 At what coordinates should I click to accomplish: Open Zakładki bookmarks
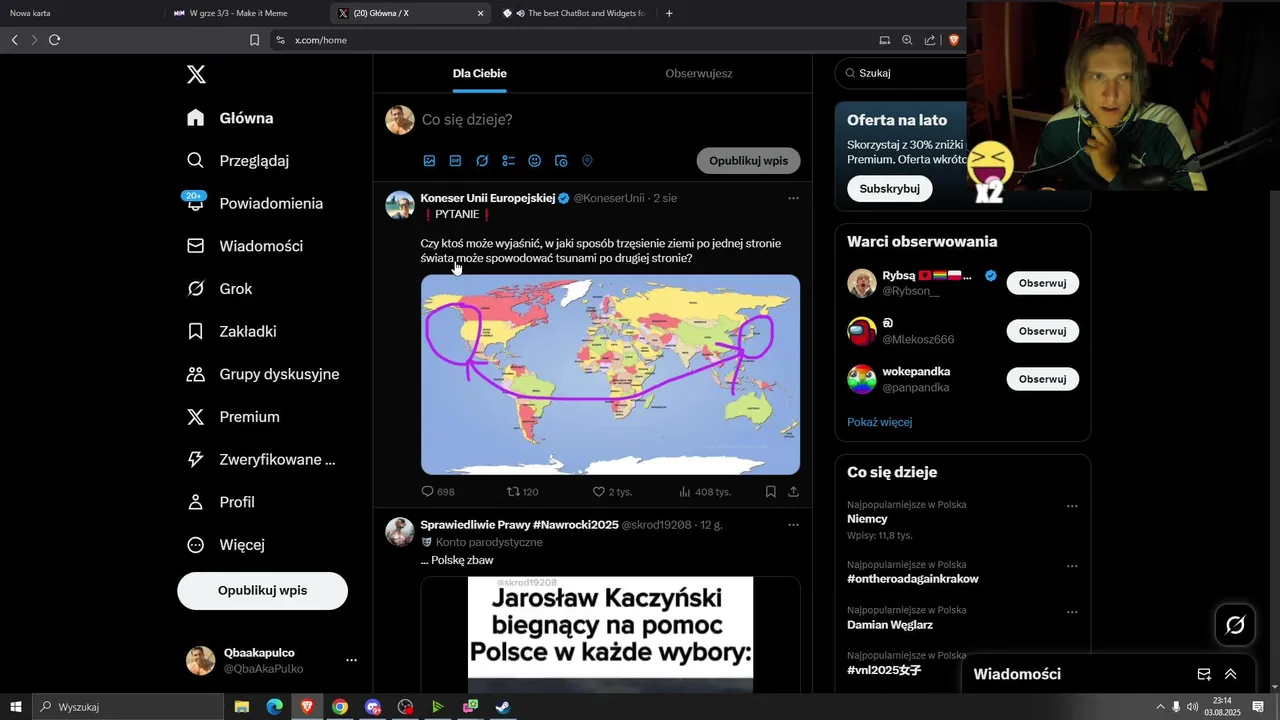[x=233, y=331]
